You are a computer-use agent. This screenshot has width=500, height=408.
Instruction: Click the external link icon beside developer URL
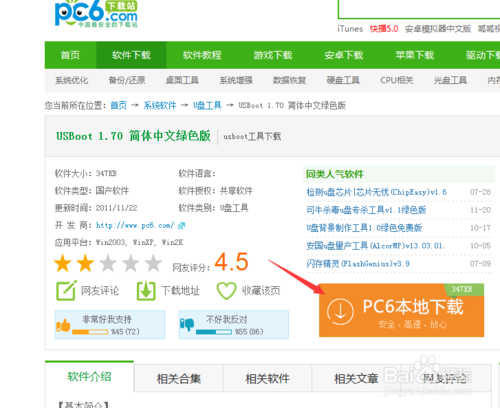pyautogui.click(x=181, y=226)
